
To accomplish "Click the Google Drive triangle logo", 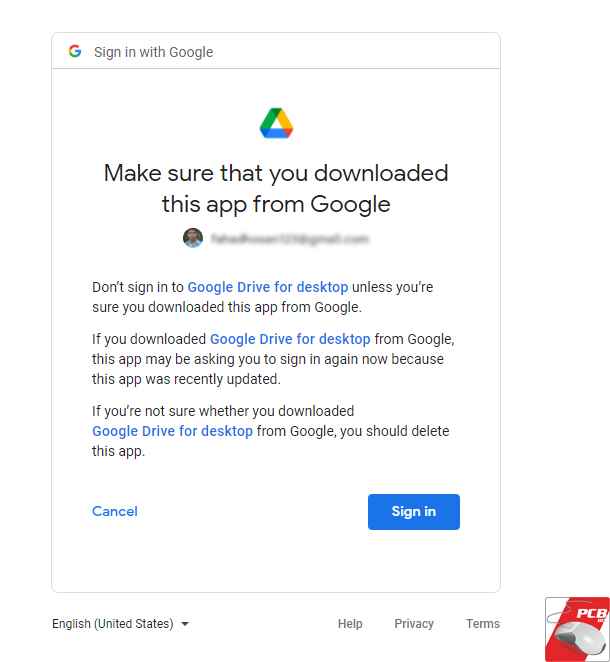I will (277, 123).
